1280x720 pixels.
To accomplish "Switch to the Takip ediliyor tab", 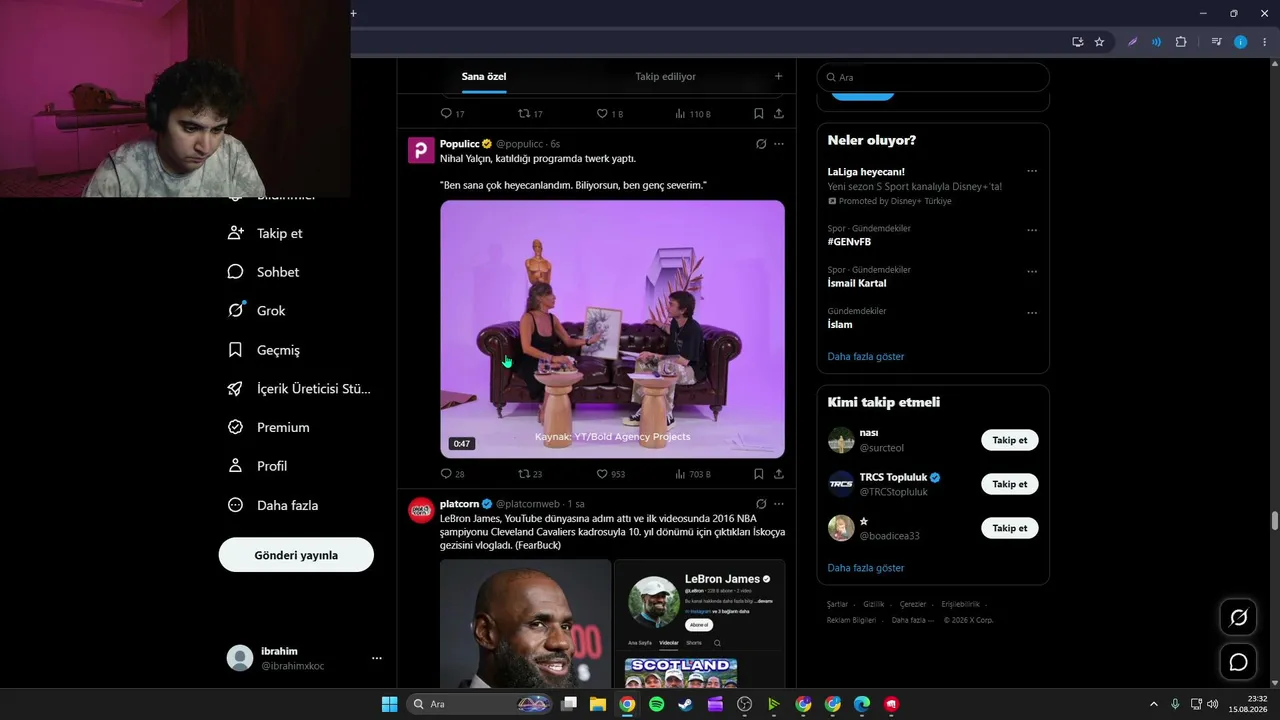I will 665,77.
